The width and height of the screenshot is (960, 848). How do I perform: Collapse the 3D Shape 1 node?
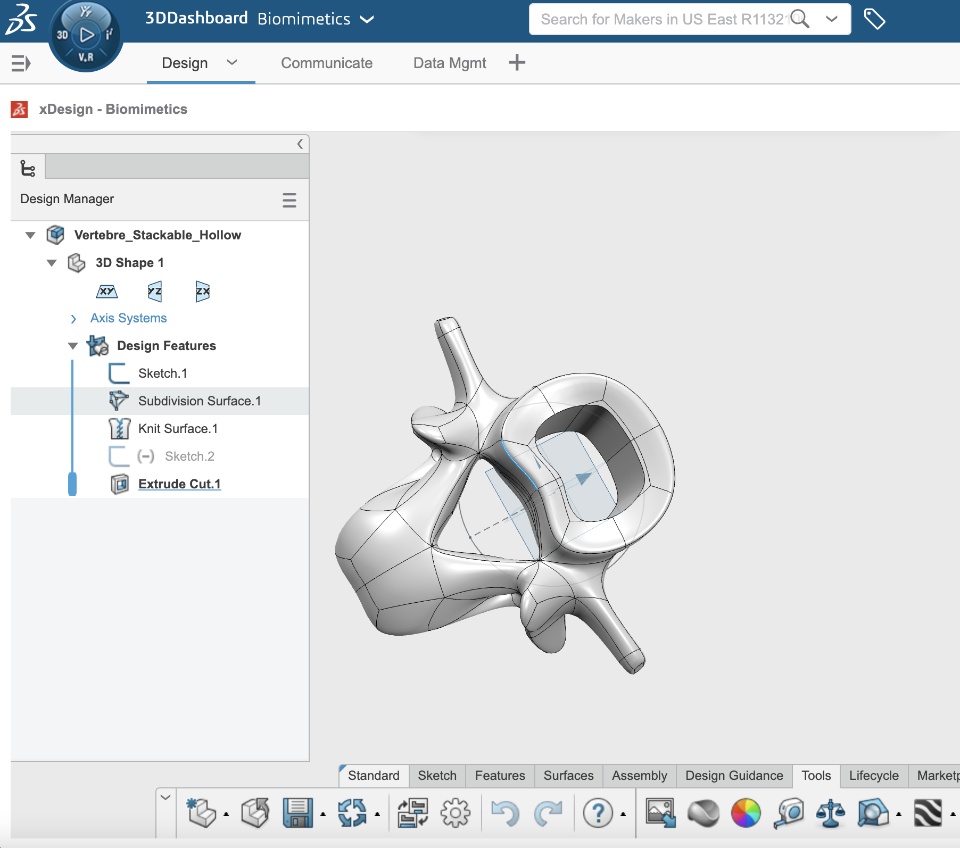pyautogui.click(x=51, y=263)
